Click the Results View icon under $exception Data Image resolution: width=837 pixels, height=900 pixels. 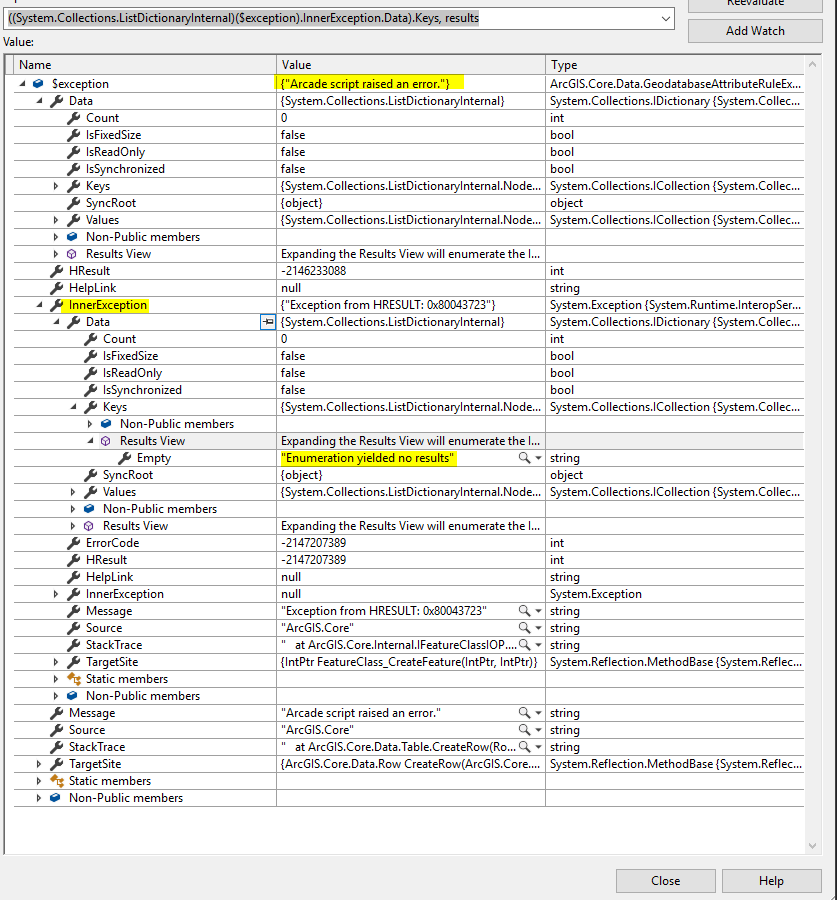click(72, 254)
